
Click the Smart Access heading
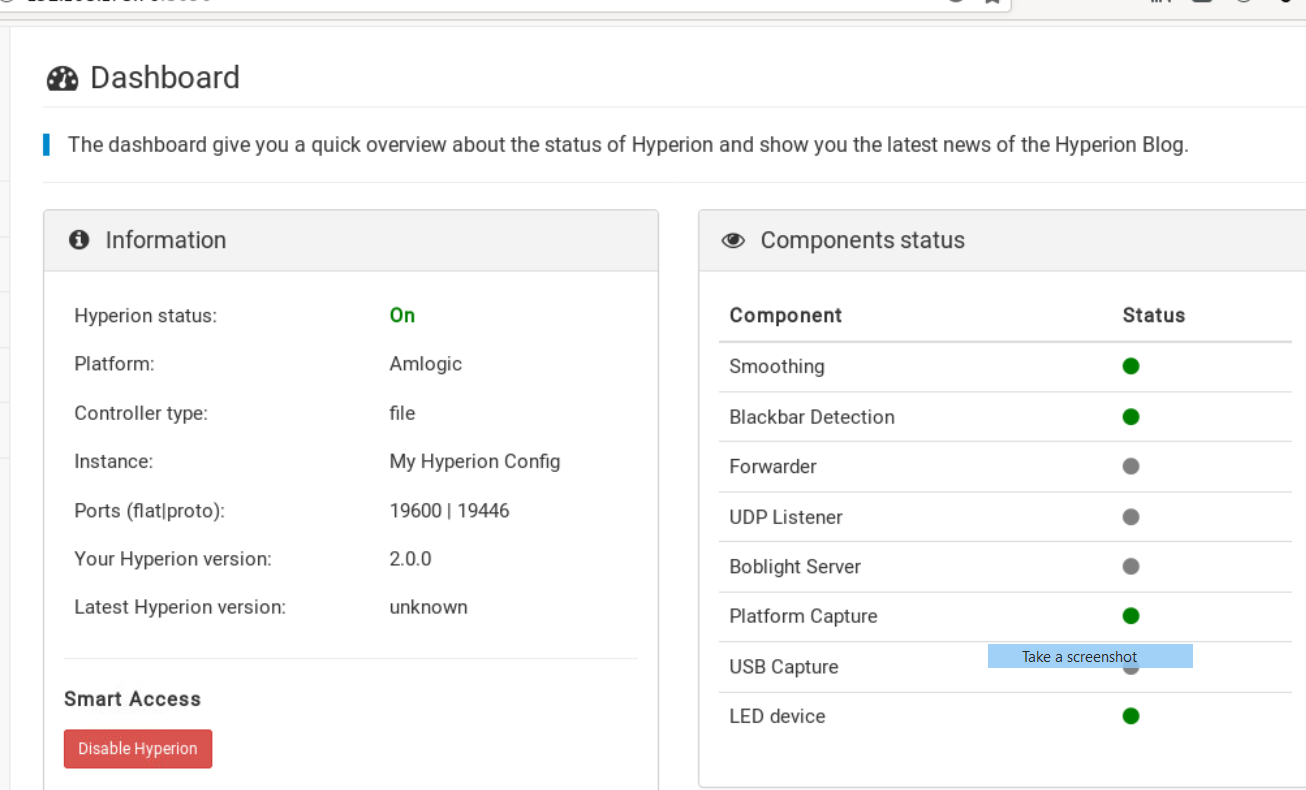click(133, 699)
